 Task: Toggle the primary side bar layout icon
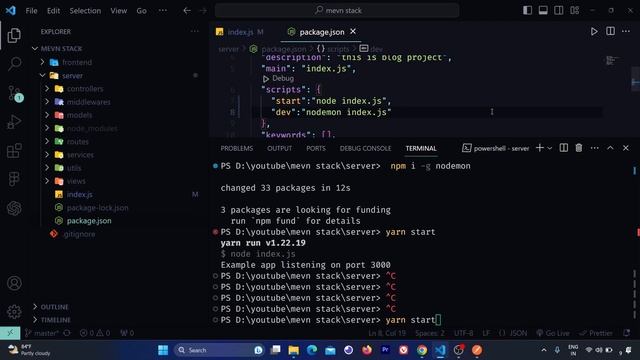(x=527, y=11)
